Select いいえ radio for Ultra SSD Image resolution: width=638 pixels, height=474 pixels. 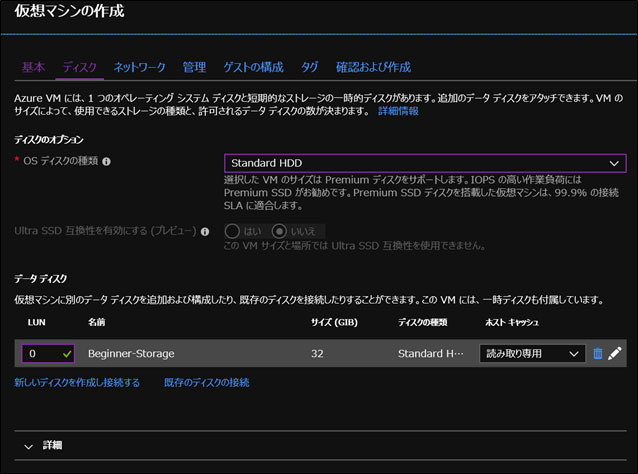tap(290, 231)
